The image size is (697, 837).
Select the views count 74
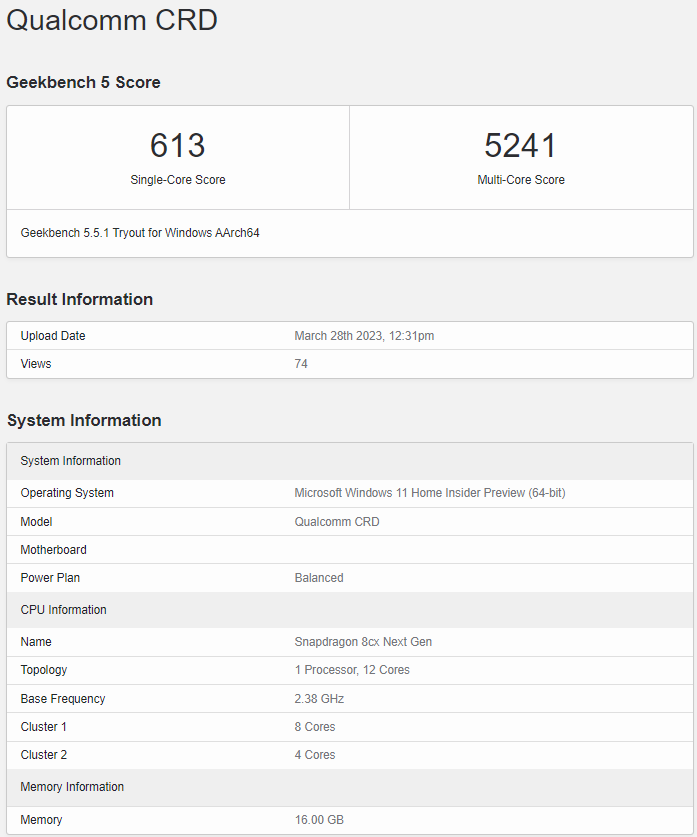click(301, 364)
